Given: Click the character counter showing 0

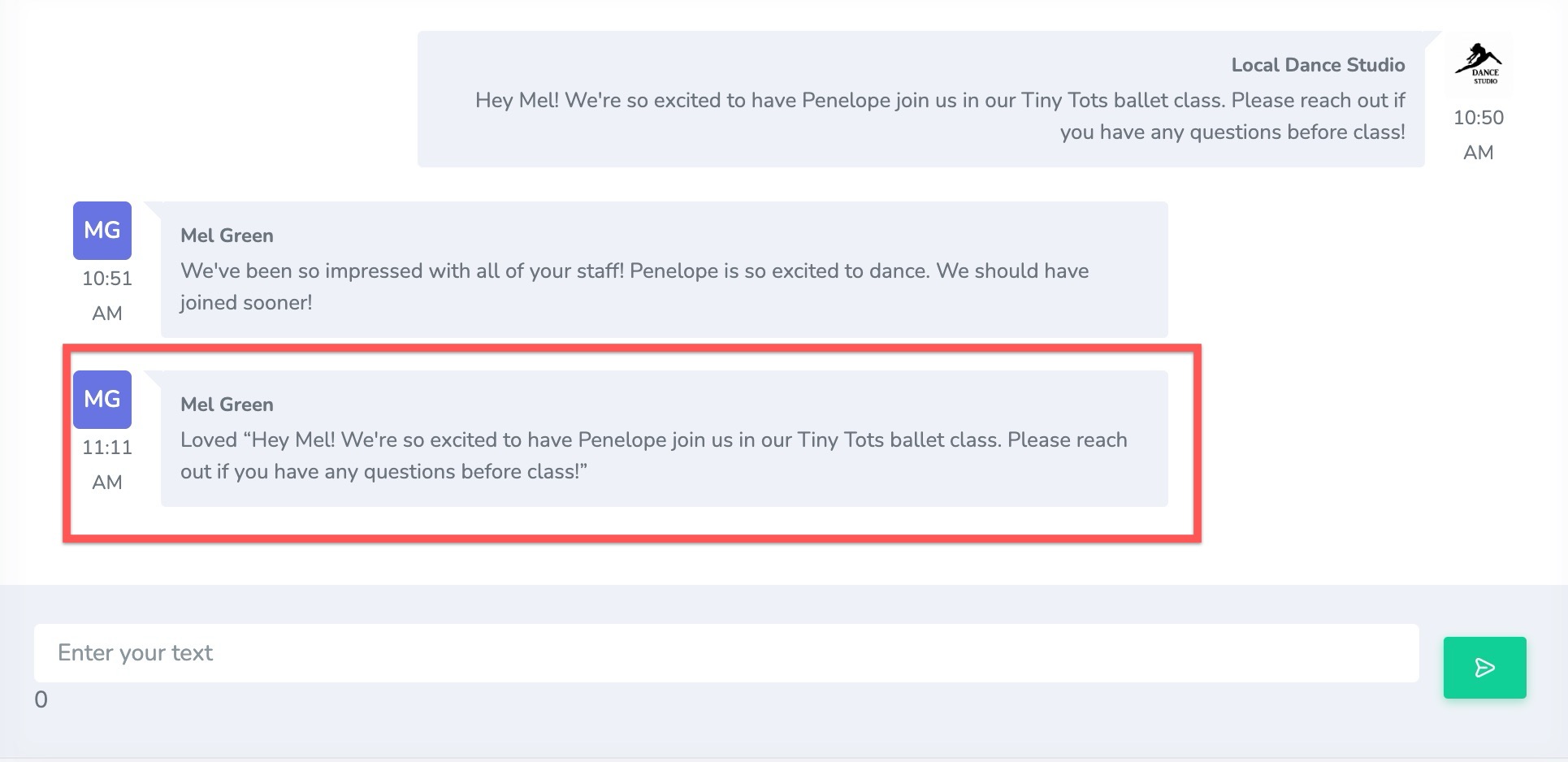Looking at the screenshot, I should (41, 699).
